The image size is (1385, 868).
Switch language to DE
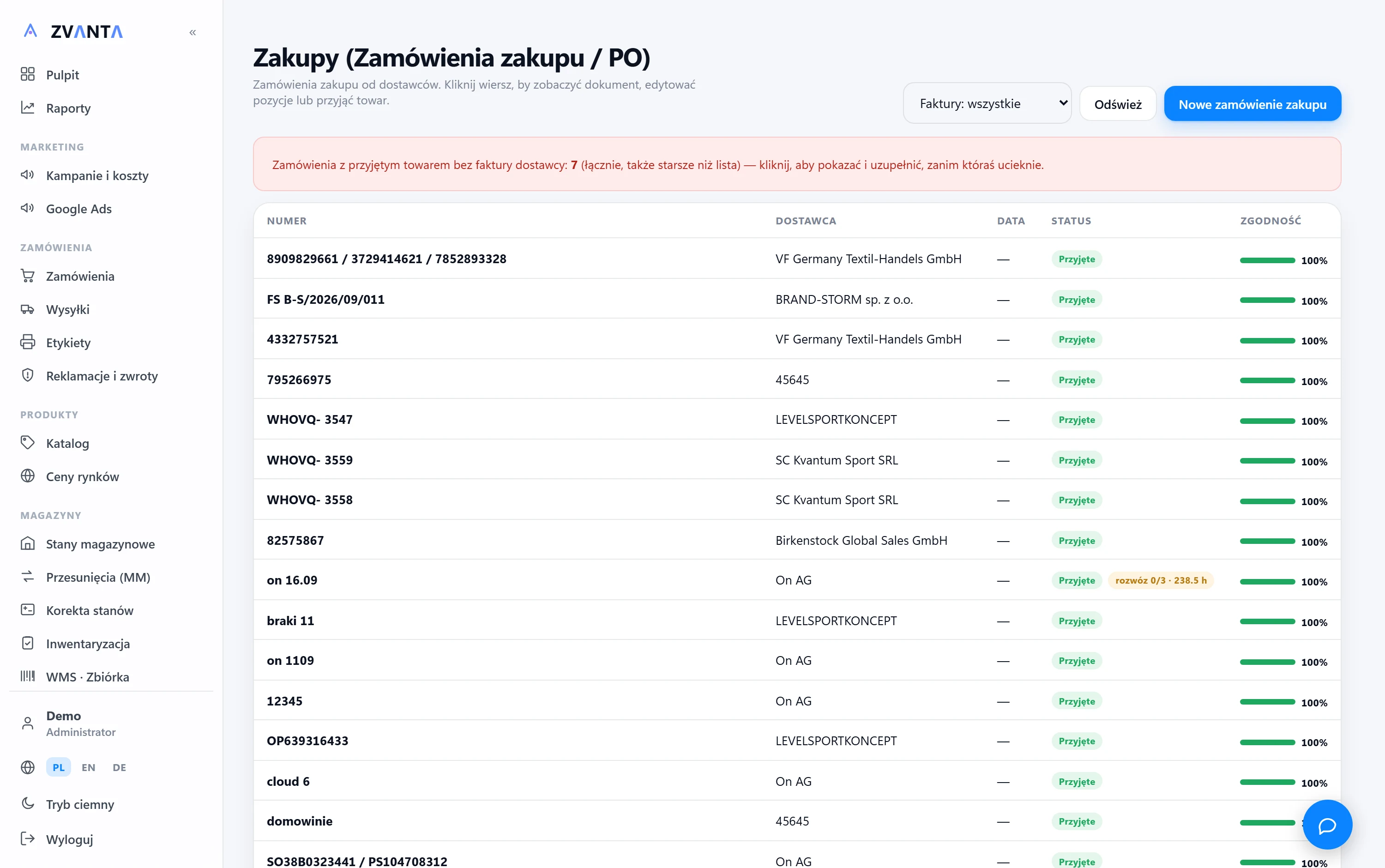[120, 767]
